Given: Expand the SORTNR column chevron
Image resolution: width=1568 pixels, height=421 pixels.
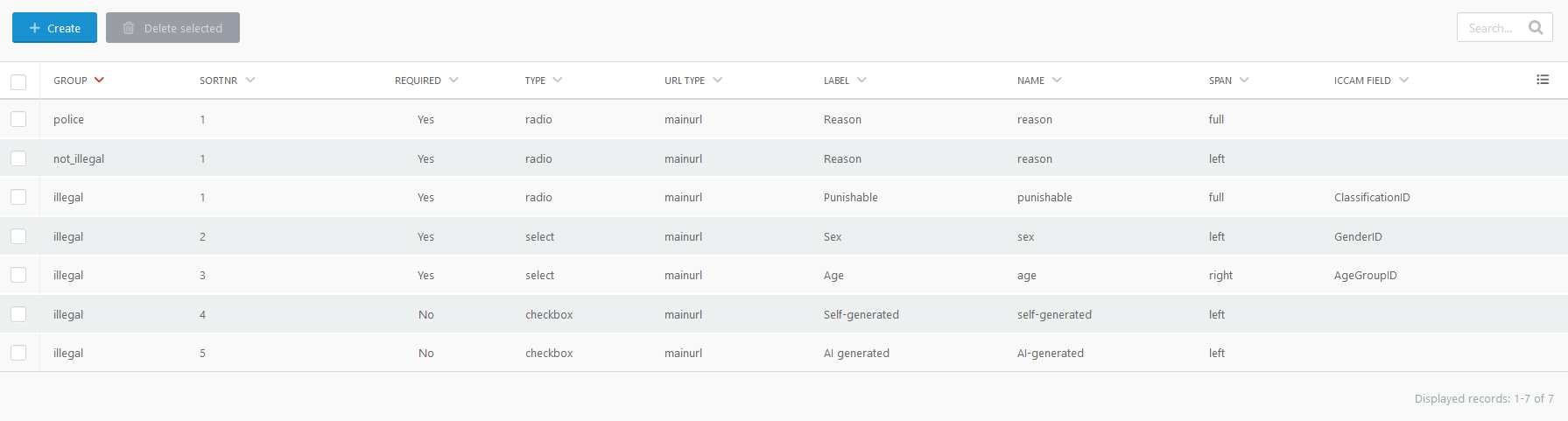Looking at the screenshot, I should (x=250, y=80).
